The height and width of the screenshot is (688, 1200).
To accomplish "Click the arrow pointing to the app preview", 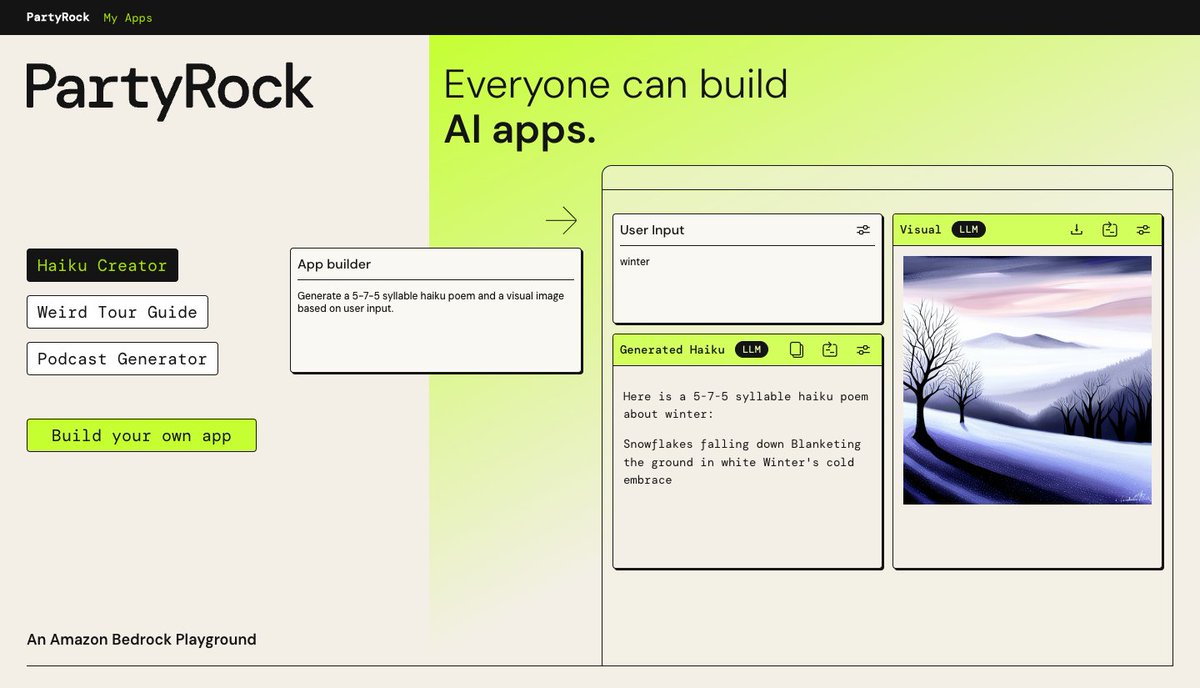I will coord(563,220).
